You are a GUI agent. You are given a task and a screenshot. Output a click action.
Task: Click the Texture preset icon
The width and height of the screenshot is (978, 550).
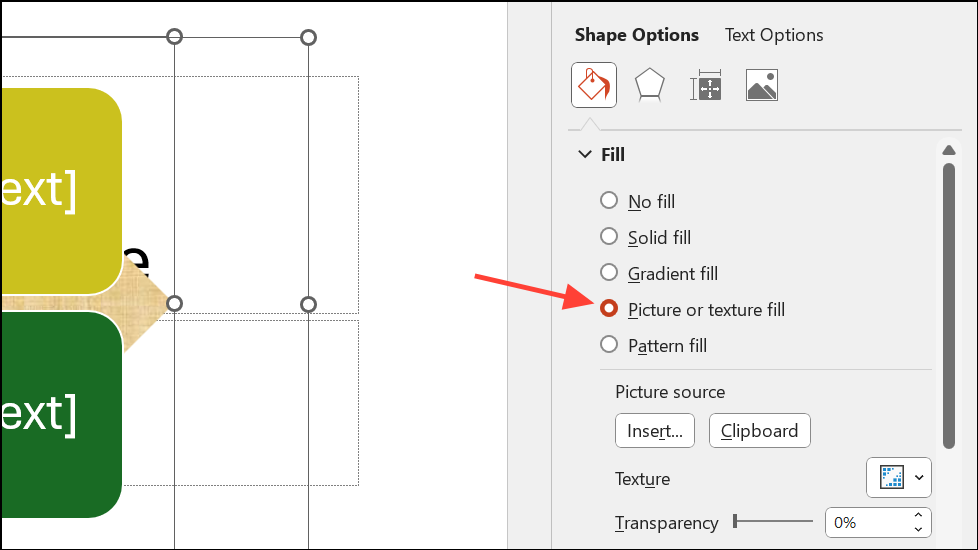(891, 478)
